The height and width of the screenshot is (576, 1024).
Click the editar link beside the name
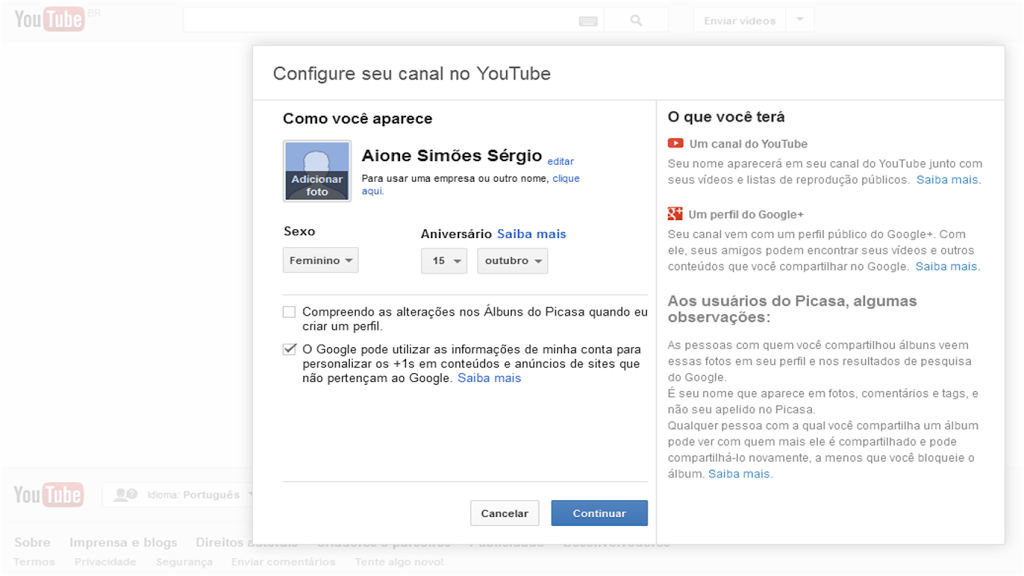560,161
